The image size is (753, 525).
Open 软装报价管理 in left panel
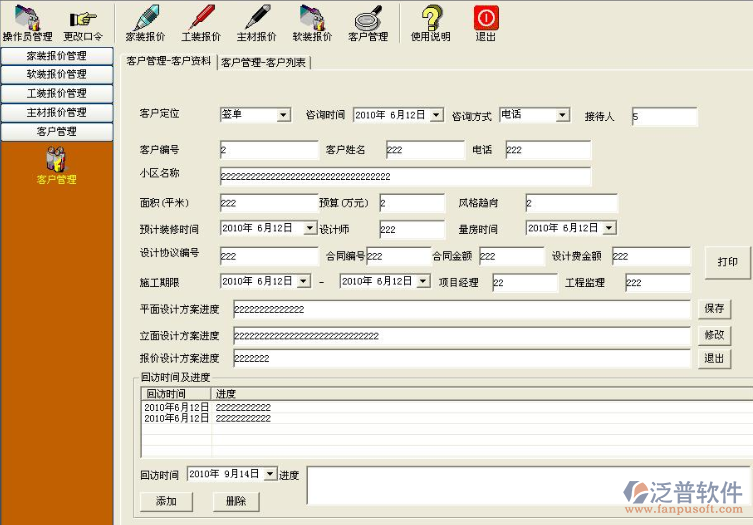57,74
